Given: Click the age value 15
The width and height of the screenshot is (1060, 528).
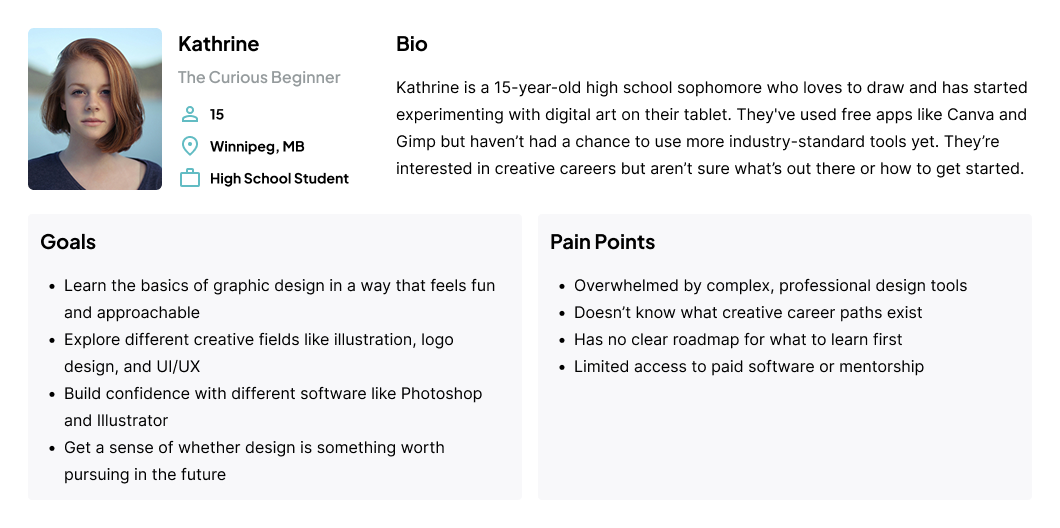Looking at the screenshot, I should 216,115.
